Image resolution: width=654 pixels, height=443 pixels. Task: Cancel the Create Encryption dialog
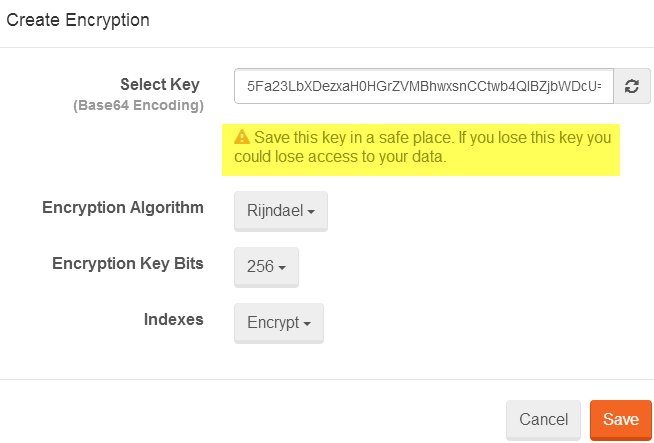pos(543,420)
